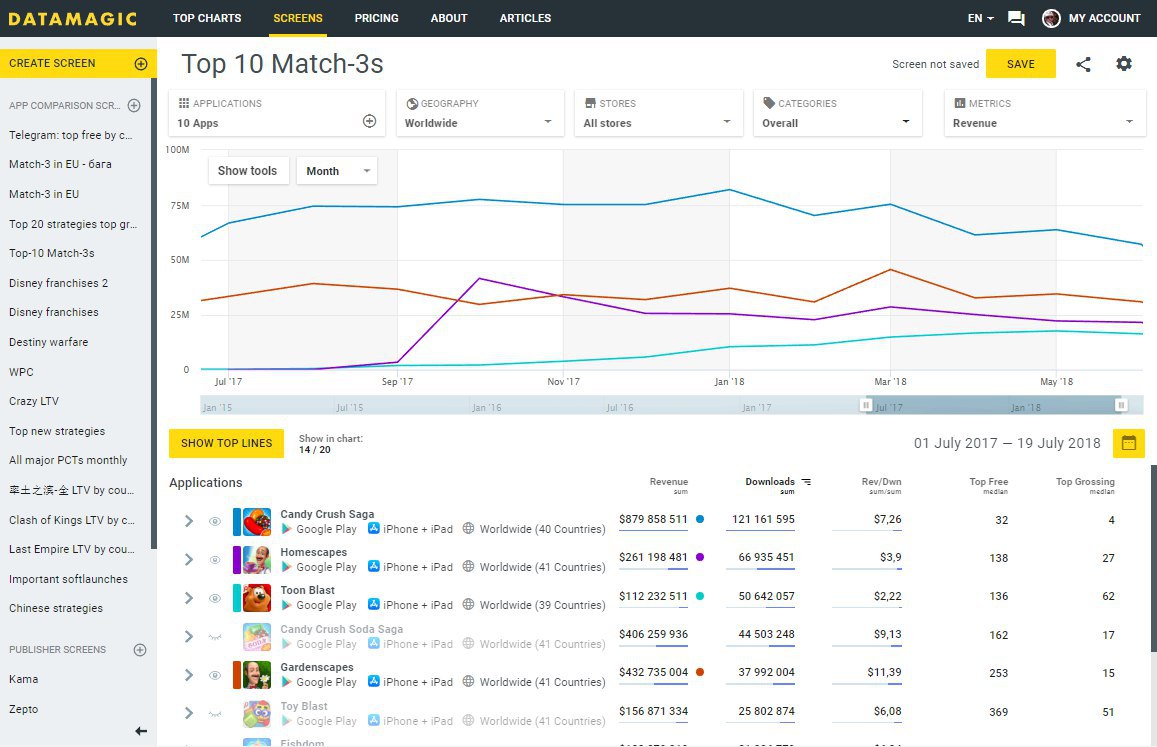Click the chat messages icon in header
This screenshot has width=1157, height=747.
1016,18
